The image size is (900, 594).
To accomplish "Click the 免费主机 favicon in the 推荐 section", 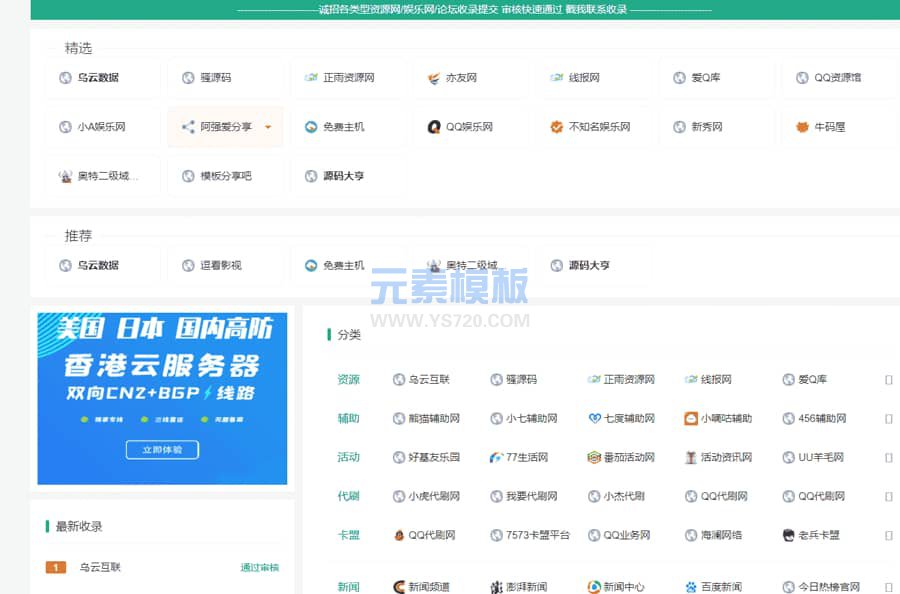I will coord(311,265).
